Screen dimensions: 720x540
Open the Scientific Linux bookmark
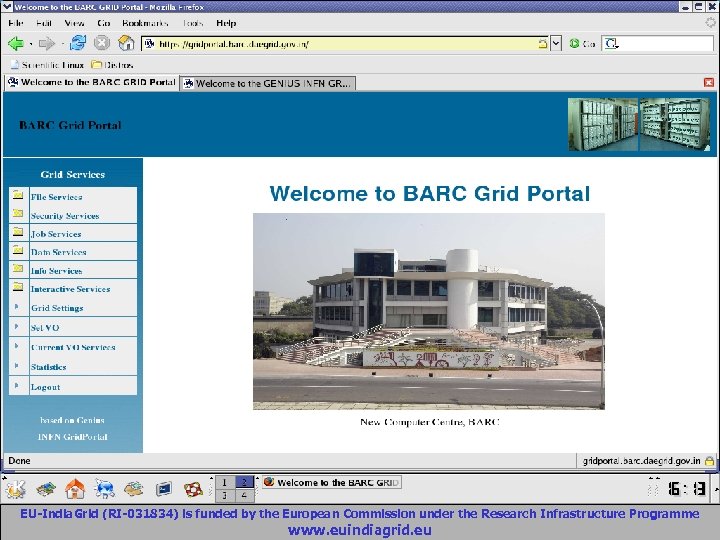pyautogui.click(x=47, y=65)
